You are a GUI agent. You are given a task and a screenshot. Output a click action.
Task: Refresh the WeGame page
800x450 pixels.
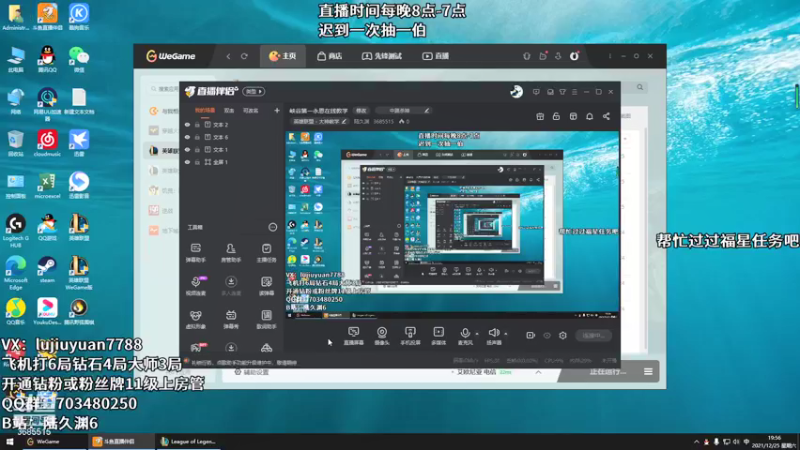tap(244, 56)
